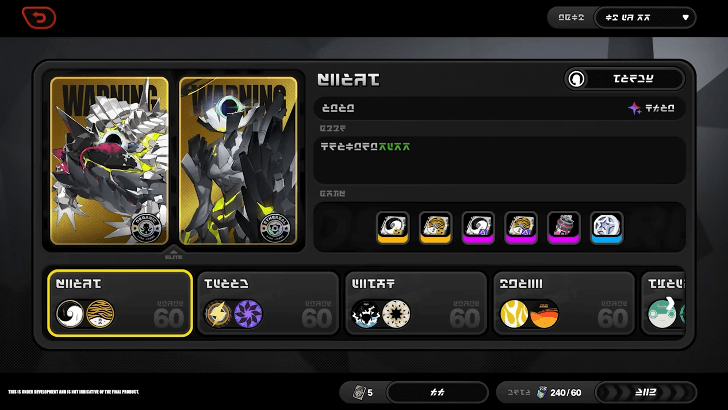
Task: Click the red back arrow icon
Action: (39, 18)
